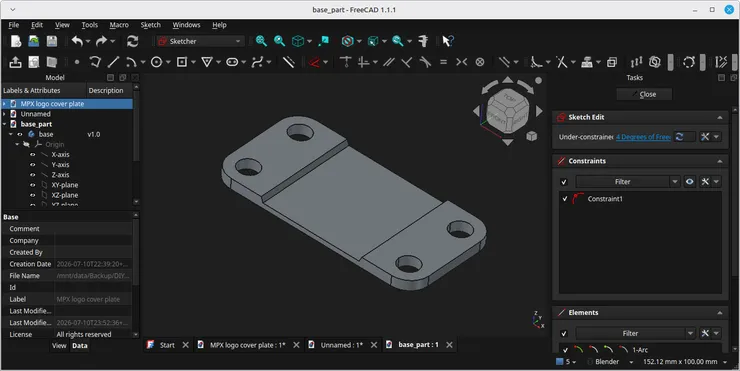Toggle the Constraints filter checkbox
740x371 pixels.
(564, 182)
